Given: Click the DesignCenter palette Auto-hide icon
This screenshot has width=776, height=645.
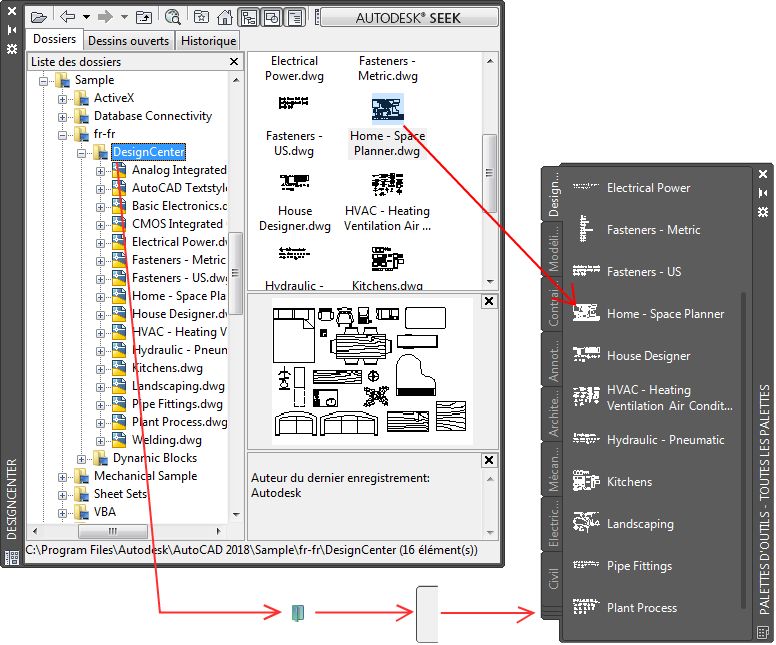Looking at the screenshot, I should [11, 30].
